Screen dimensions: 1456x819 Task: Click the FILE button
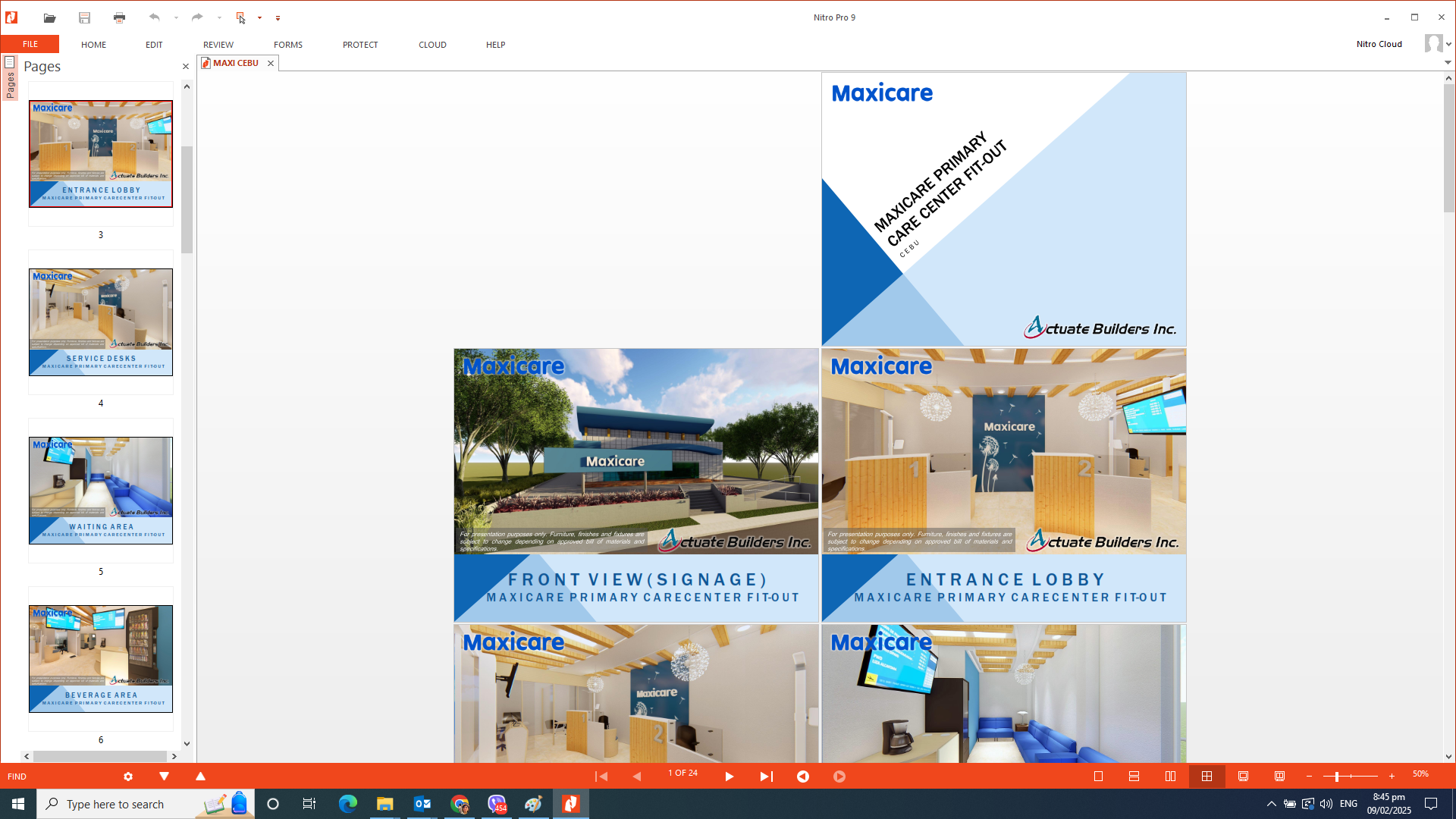30,44
